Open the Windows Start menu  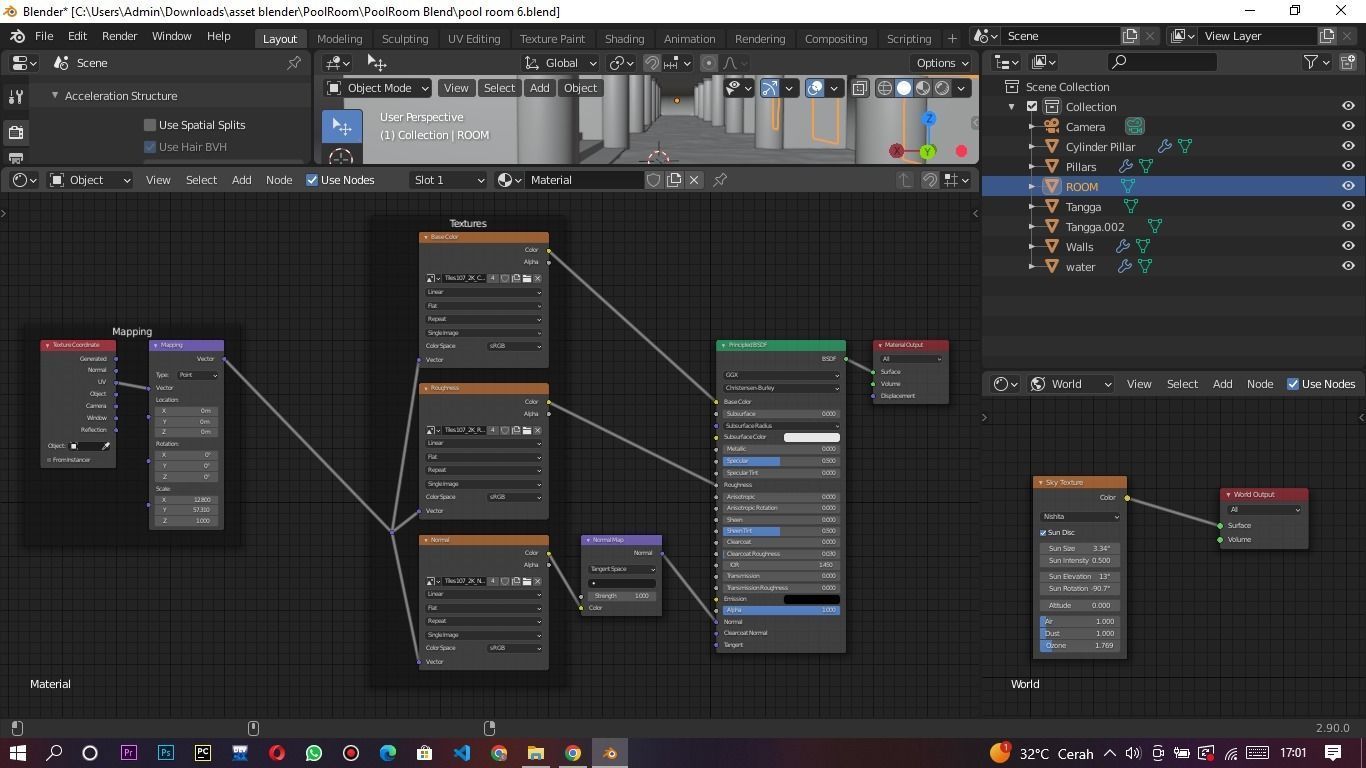coord(18,753)
